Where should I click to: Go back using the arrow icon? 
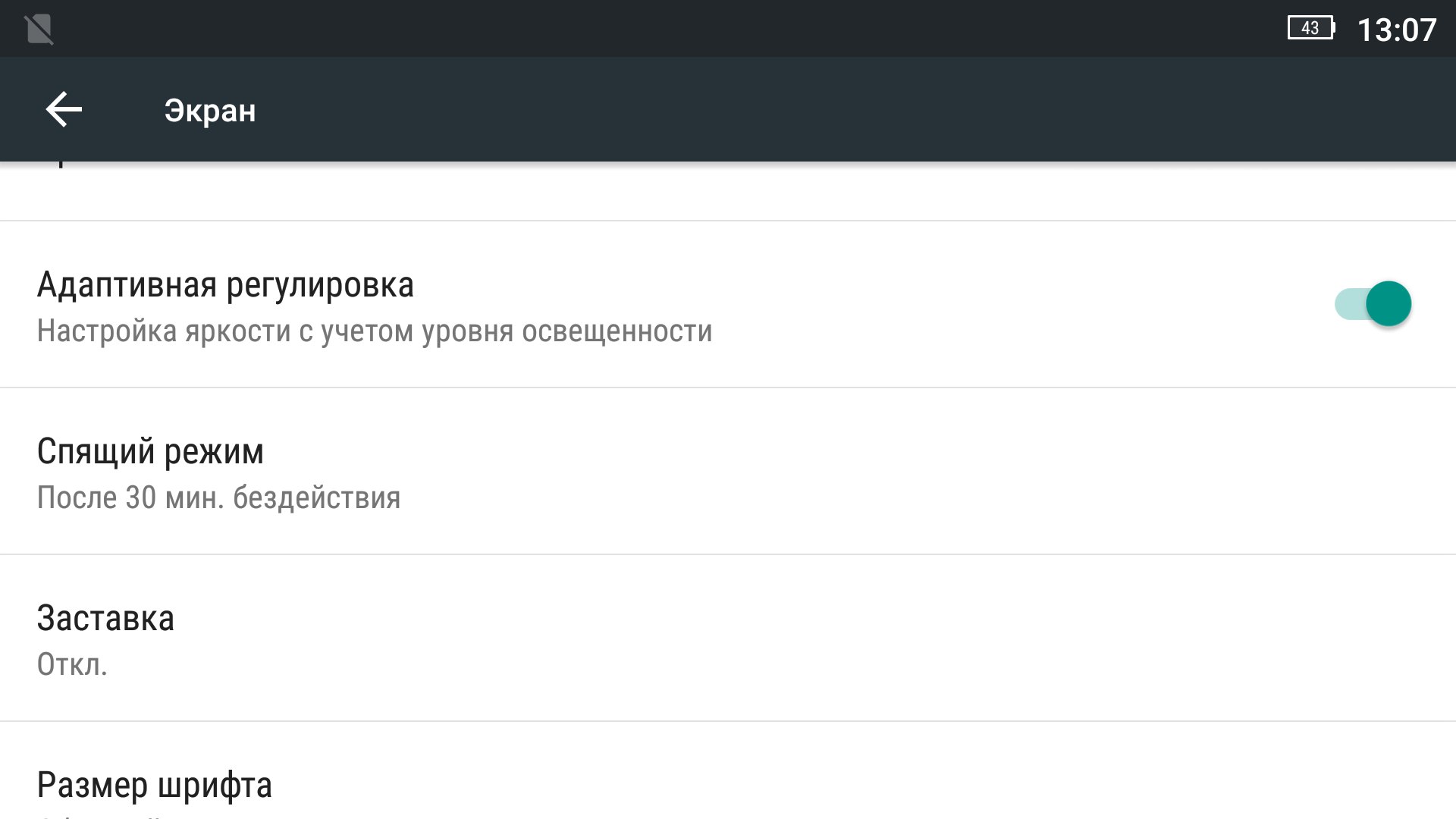point(64,110)
